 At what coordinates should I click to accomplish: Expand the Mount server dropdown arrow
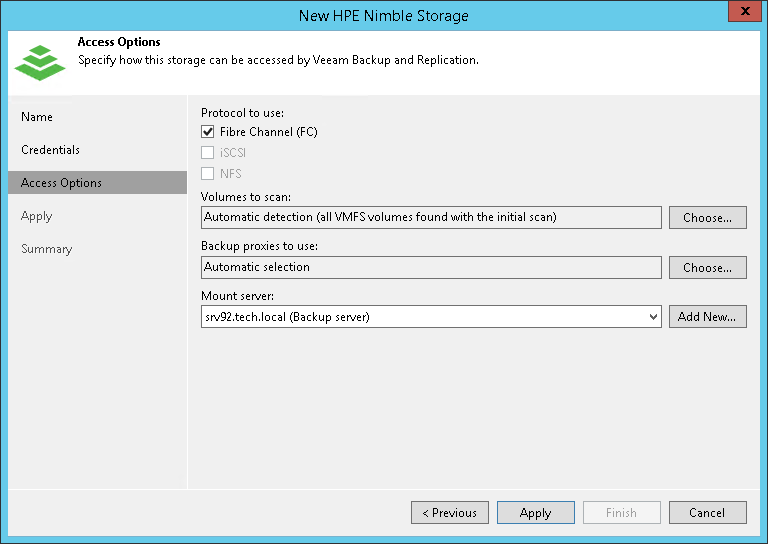pos(653,317)
